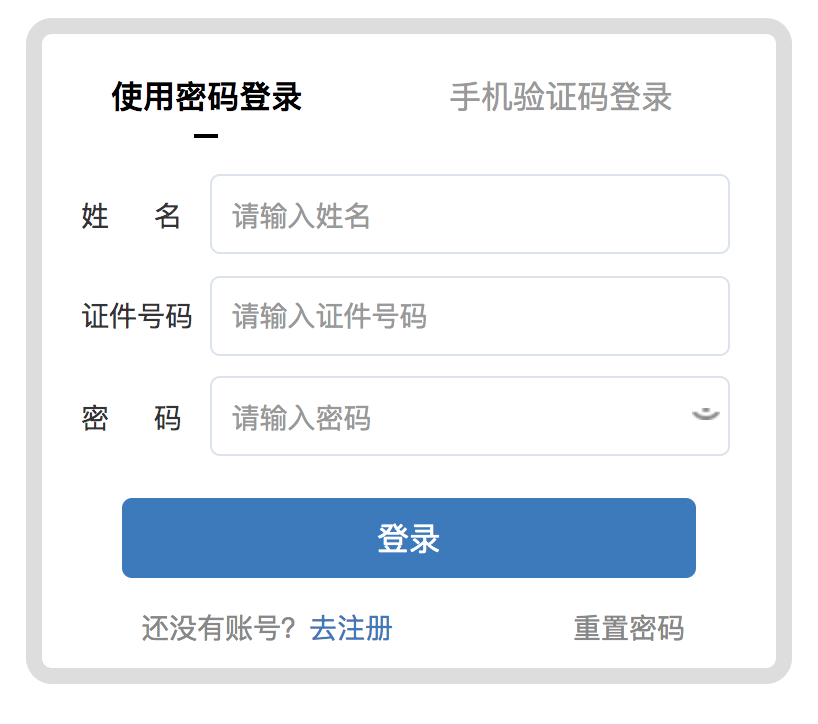Click the 重置密码 link

tap(628, 628)
